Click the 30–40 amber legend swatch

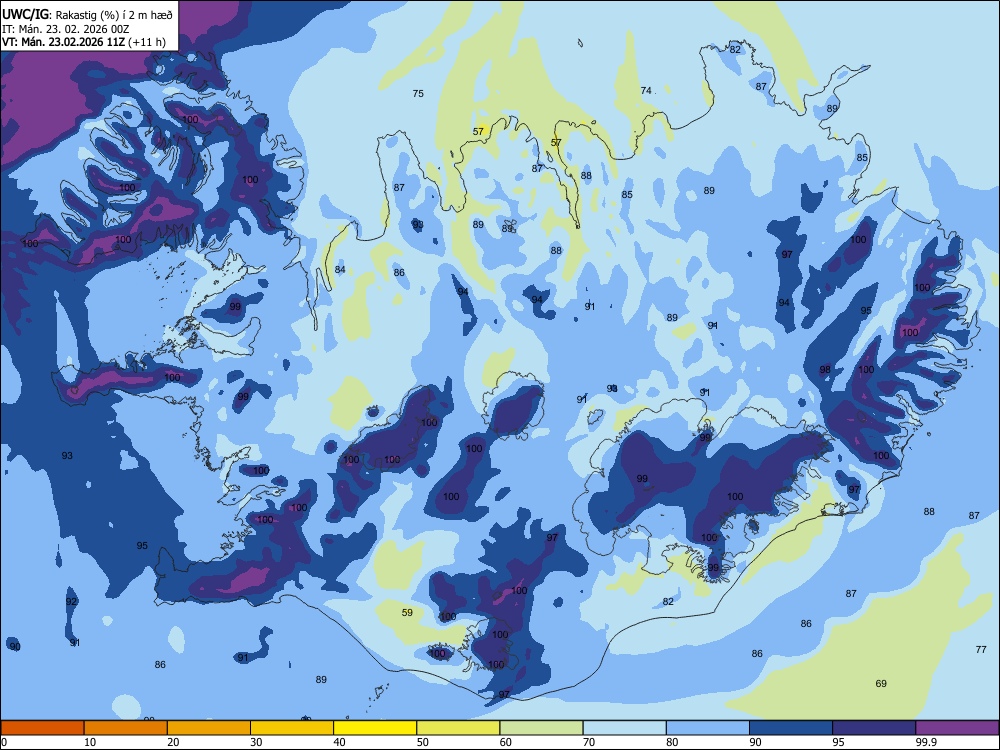click(292, 728)
